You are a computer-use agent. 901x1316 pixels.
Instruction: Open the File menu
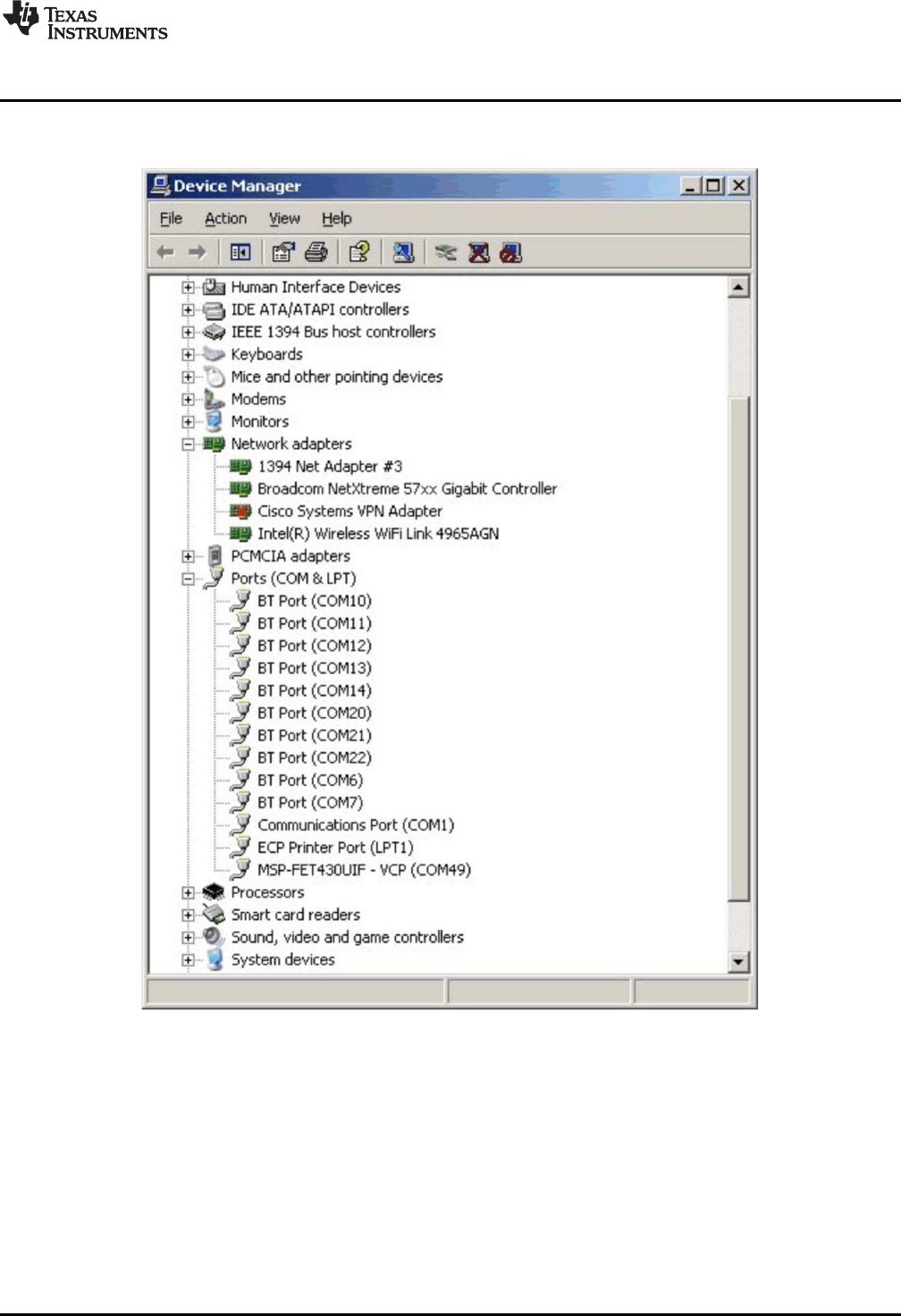point(171,218)
